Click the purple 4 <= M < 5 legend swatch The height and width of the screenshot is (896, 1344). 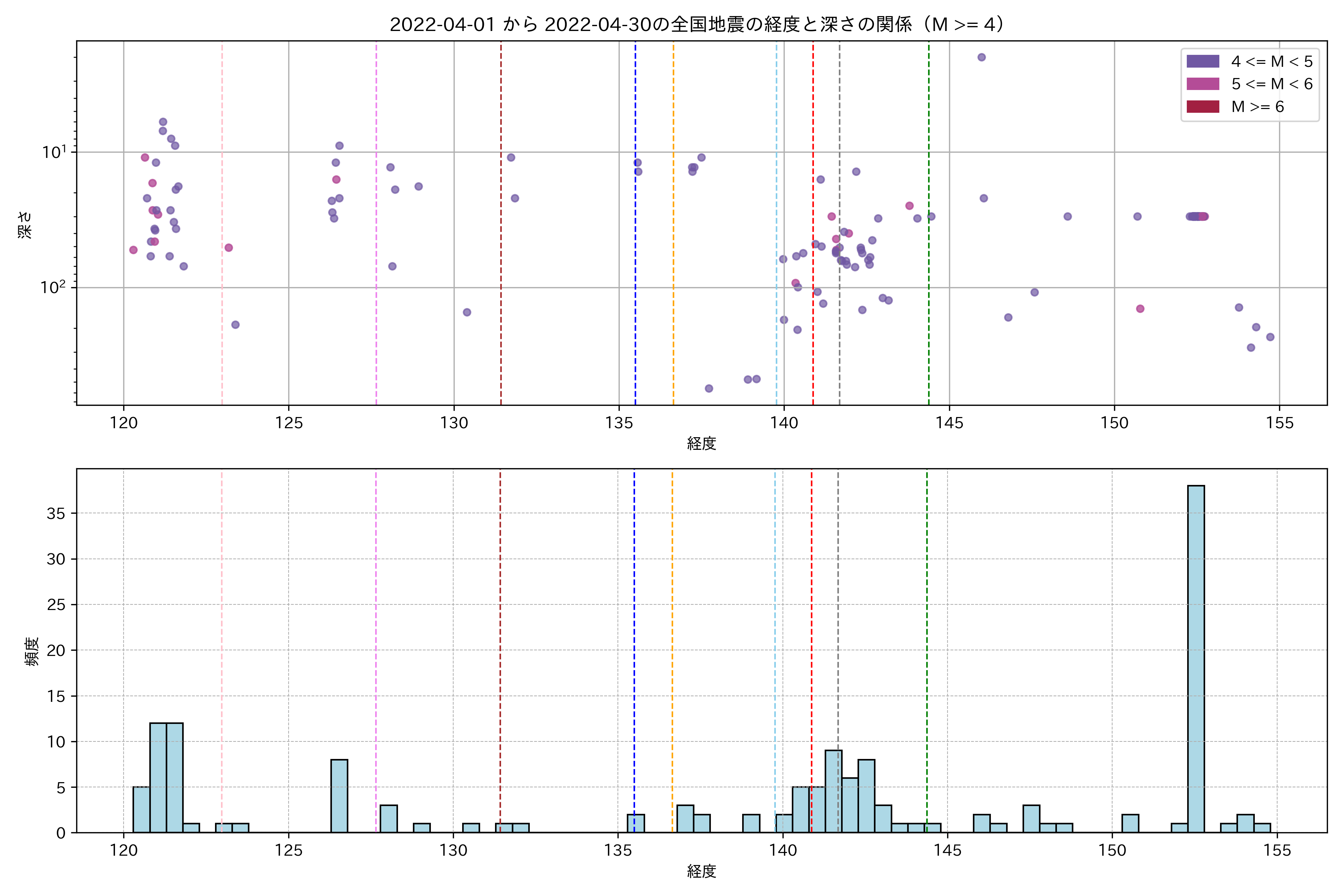[x=1202, y=61]
